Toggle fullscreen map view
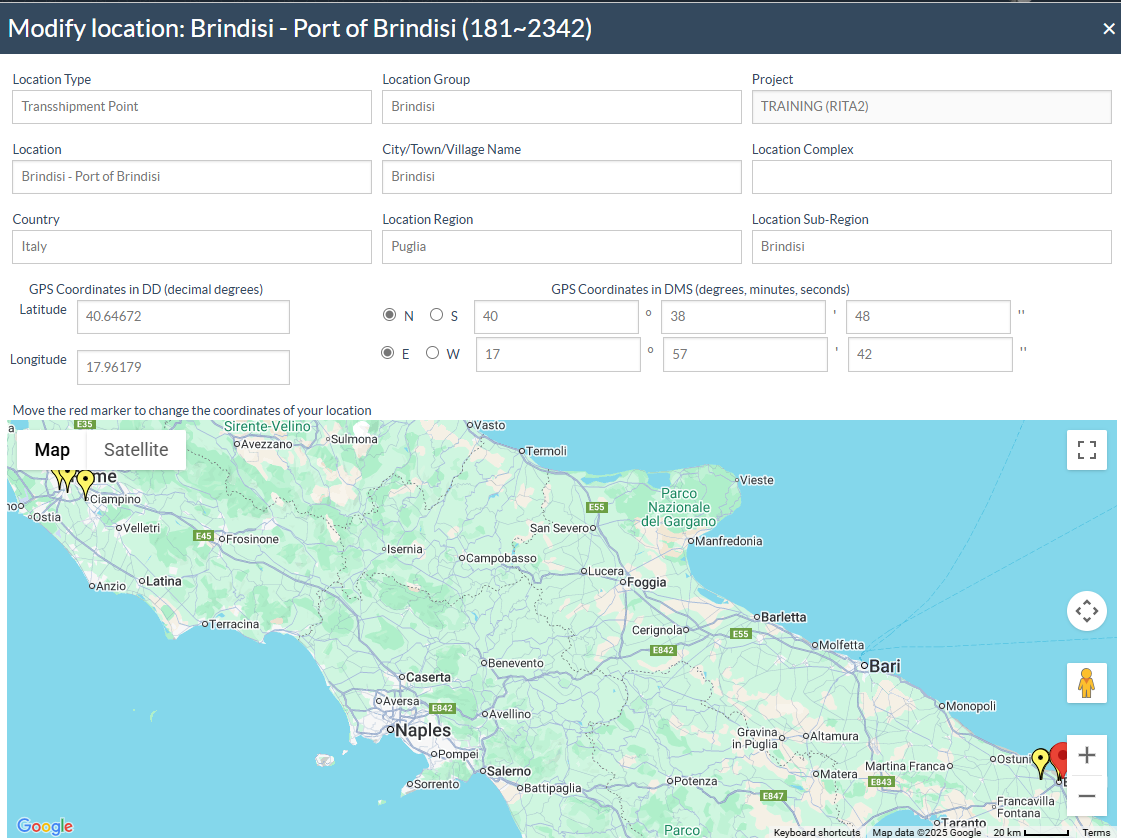The width and height of the screenshot is (1121, 838). [x=1087, y=450]
